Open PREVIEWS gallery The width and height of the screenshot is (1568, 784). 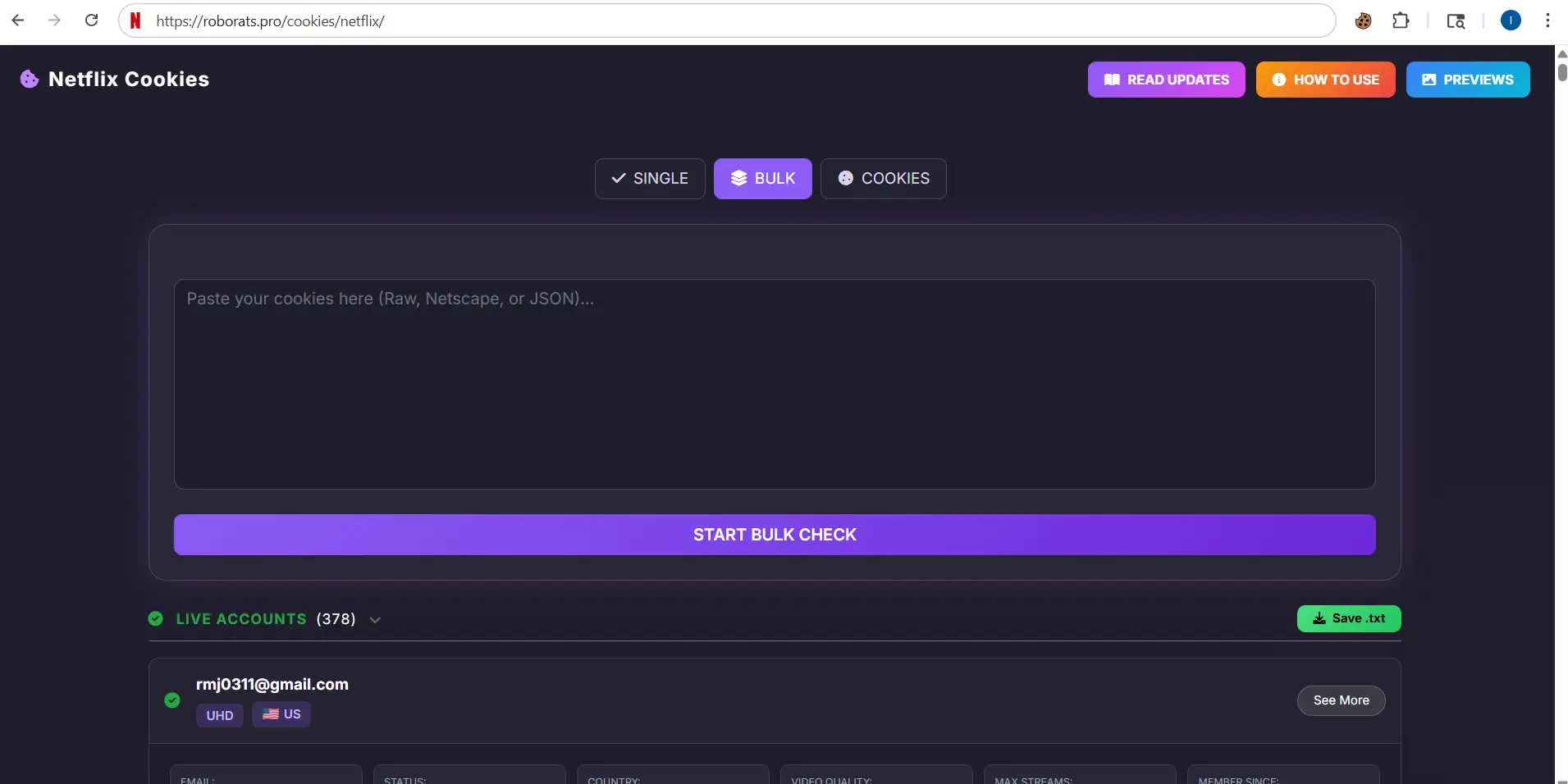coord(1468,80)
